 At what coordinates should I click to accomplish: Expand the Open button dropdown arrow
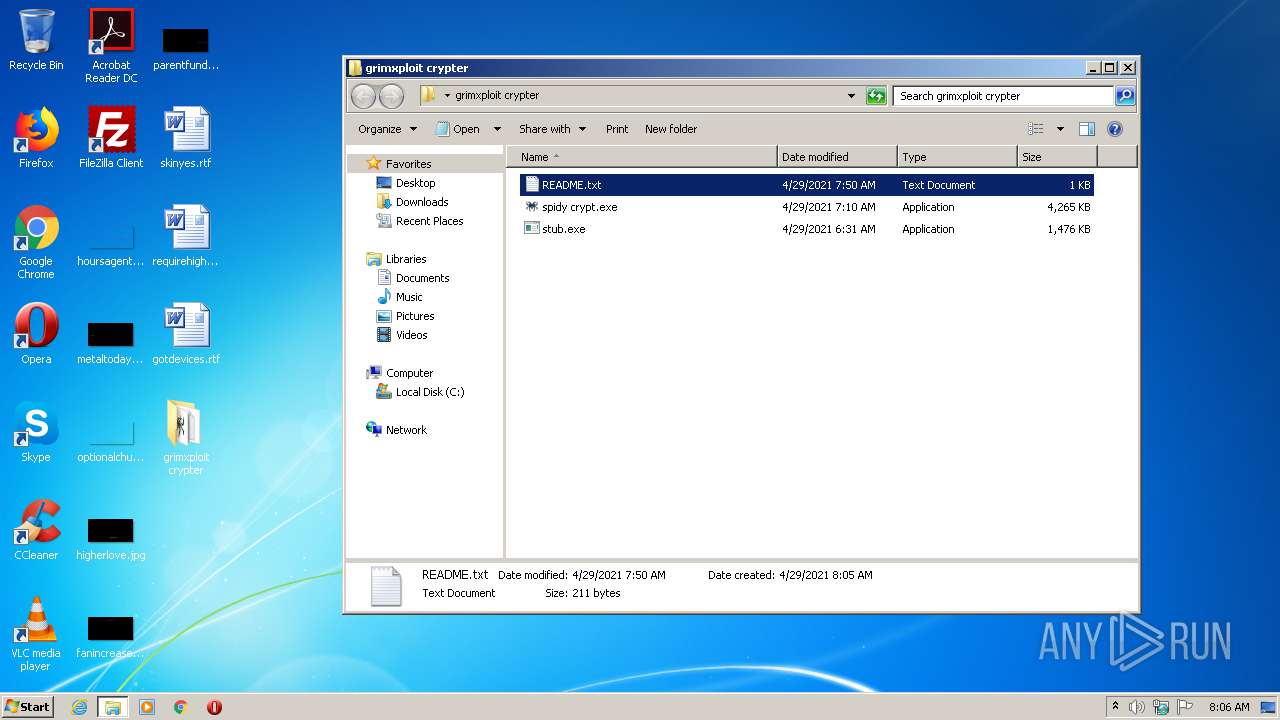[497, 129]
